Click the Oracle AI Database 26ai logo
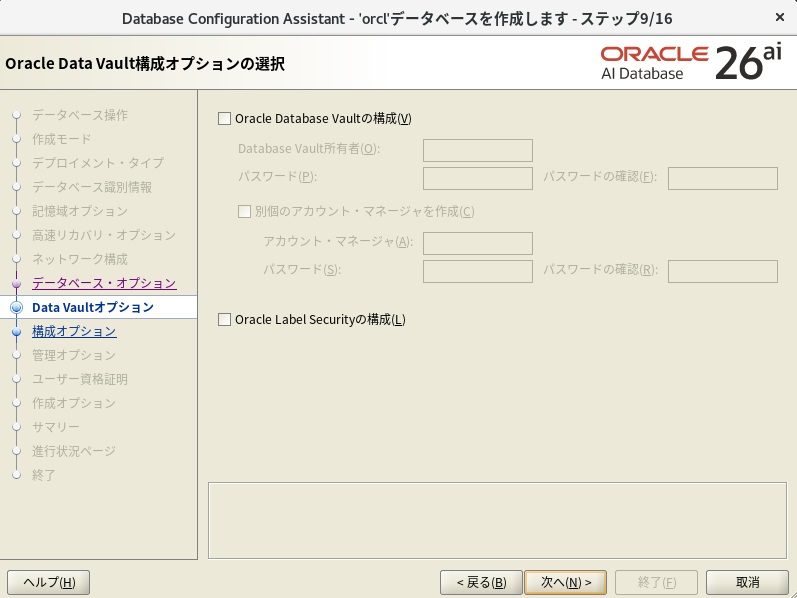This screenshot has width=797, height=598. (x=691, y=63)
